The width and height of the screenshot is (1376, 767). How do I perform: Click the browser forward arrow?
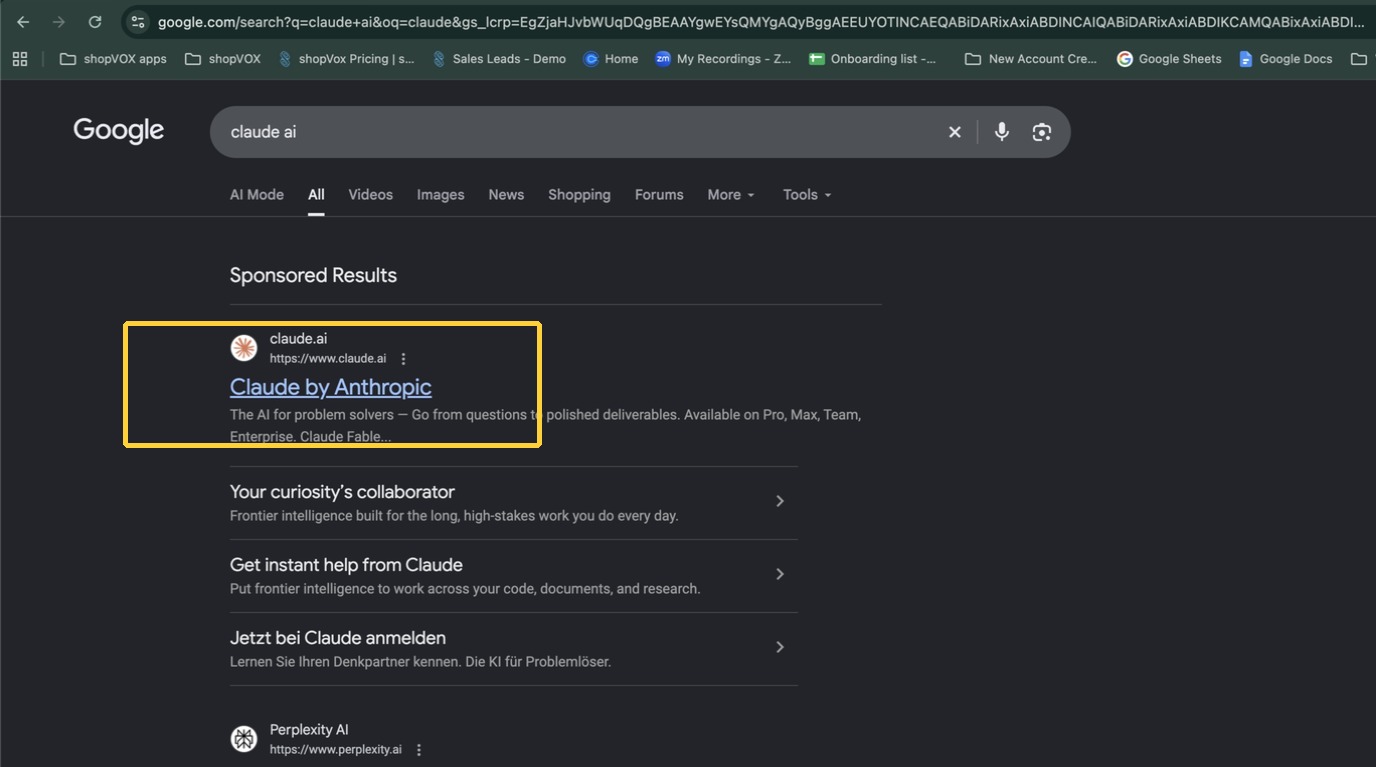coord(59,22)
